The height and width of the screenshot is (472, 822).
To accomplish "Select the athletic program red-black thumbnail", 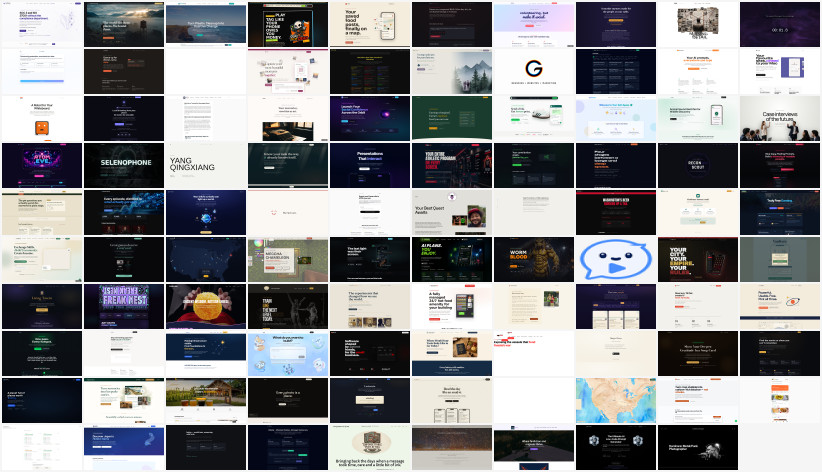I will click(452, 165).
